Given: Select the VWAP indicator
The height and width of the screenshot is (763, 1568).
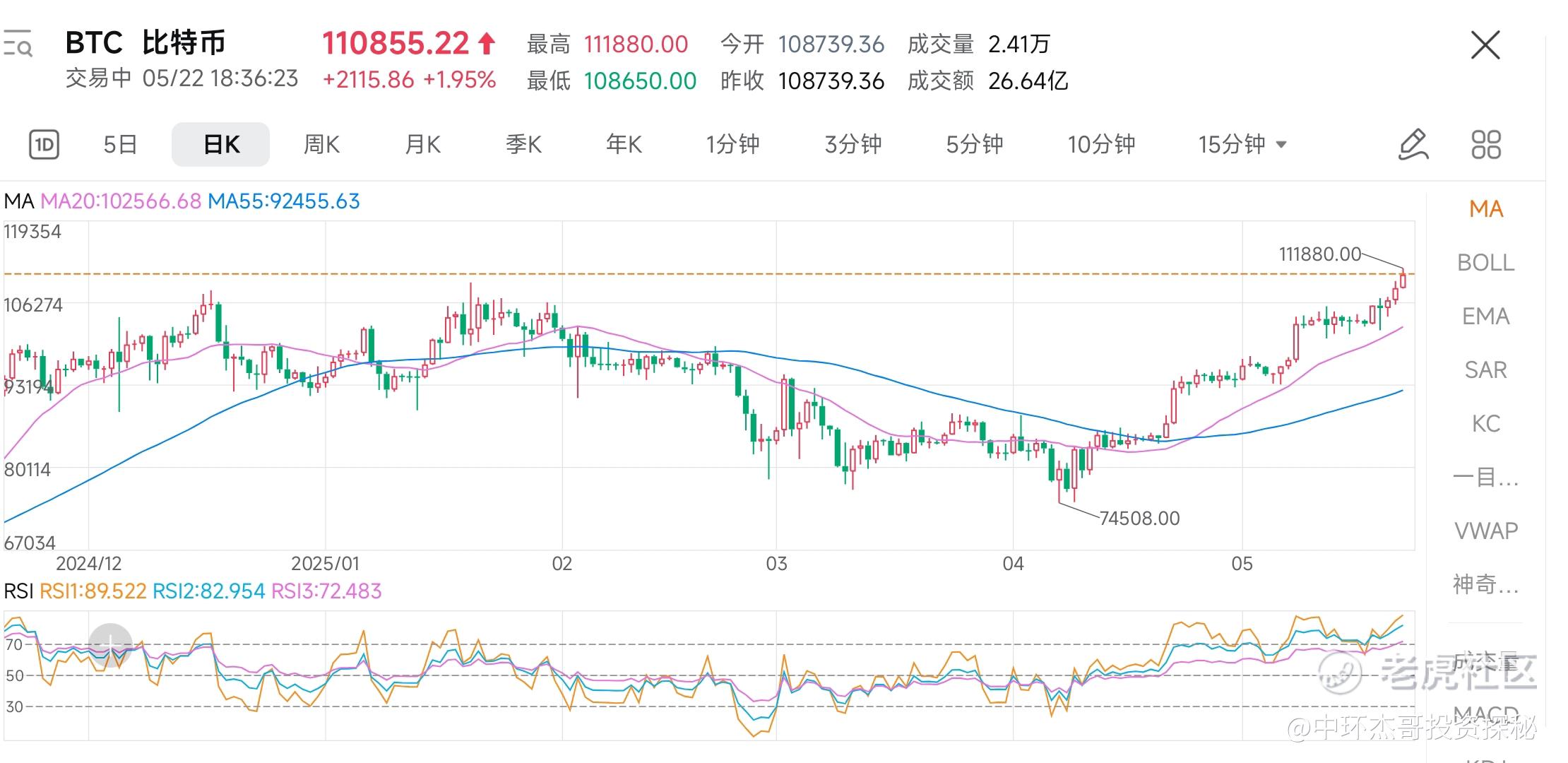Looking at the screenshot, I should click(1485, 531).
